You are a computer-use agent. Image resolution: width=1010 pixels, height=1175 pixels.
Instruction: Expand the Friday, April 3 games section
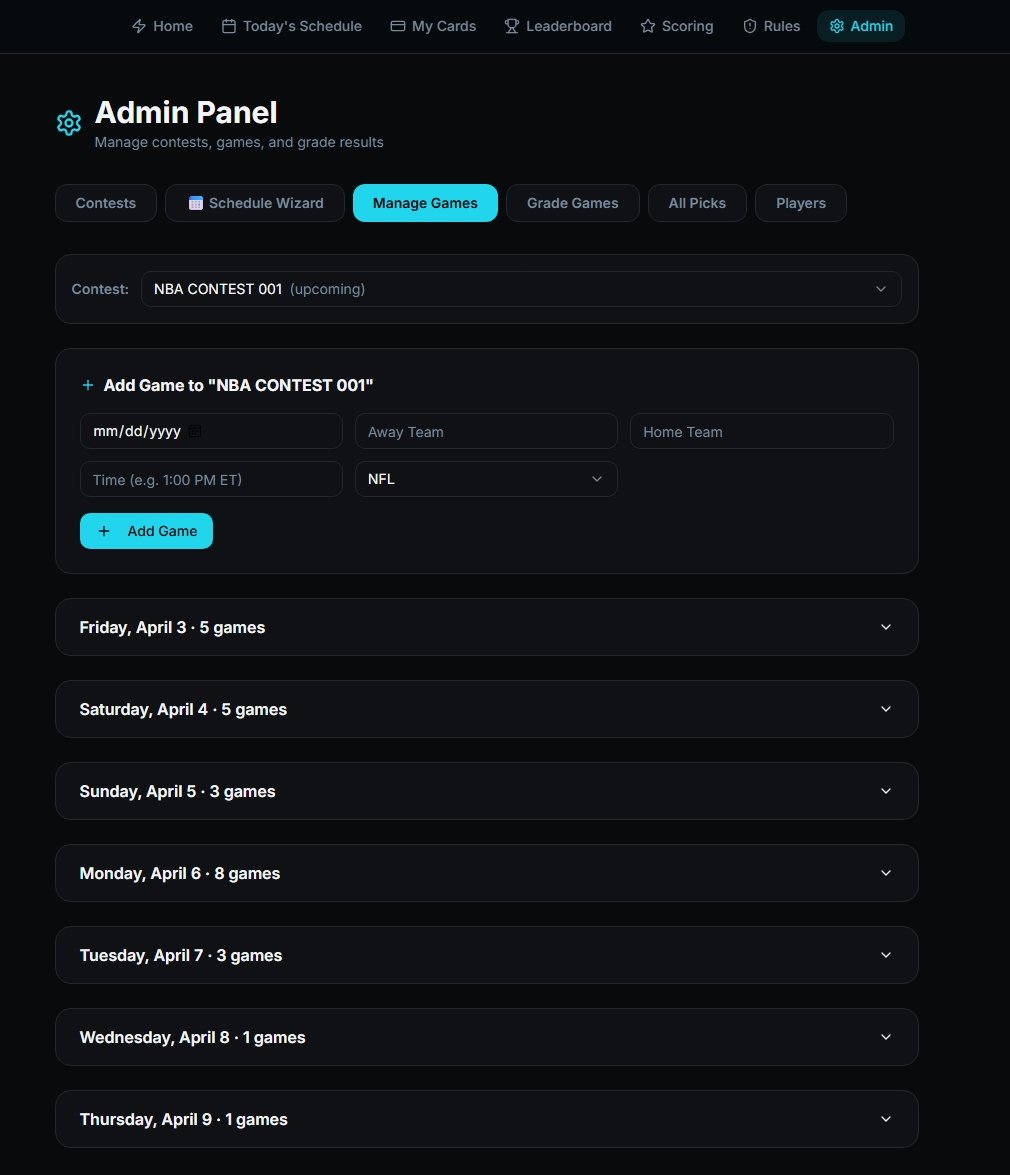tap(486, 627)
